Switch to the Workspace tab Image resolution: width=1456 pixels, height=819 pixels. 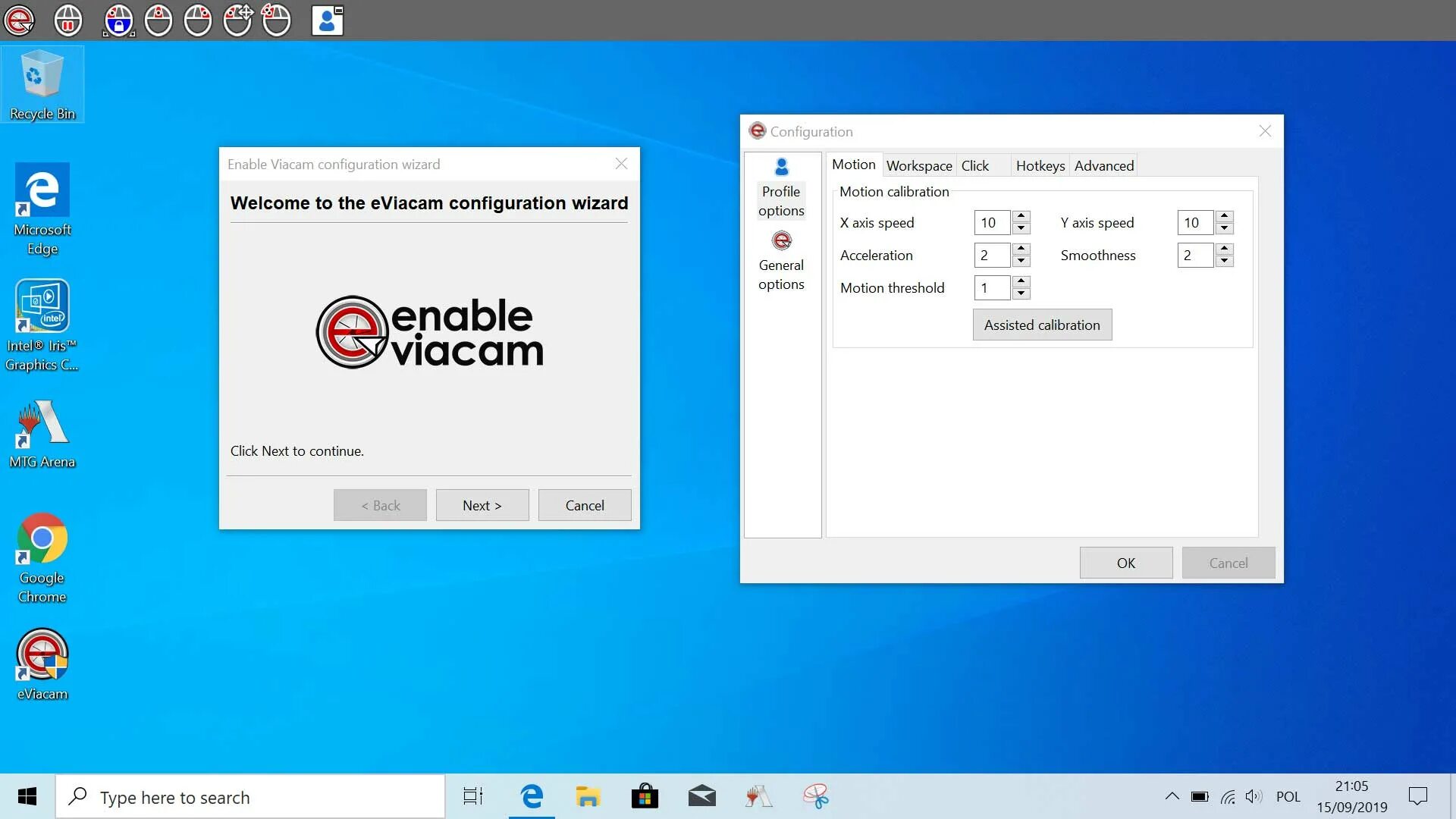[x=919, y=165]
